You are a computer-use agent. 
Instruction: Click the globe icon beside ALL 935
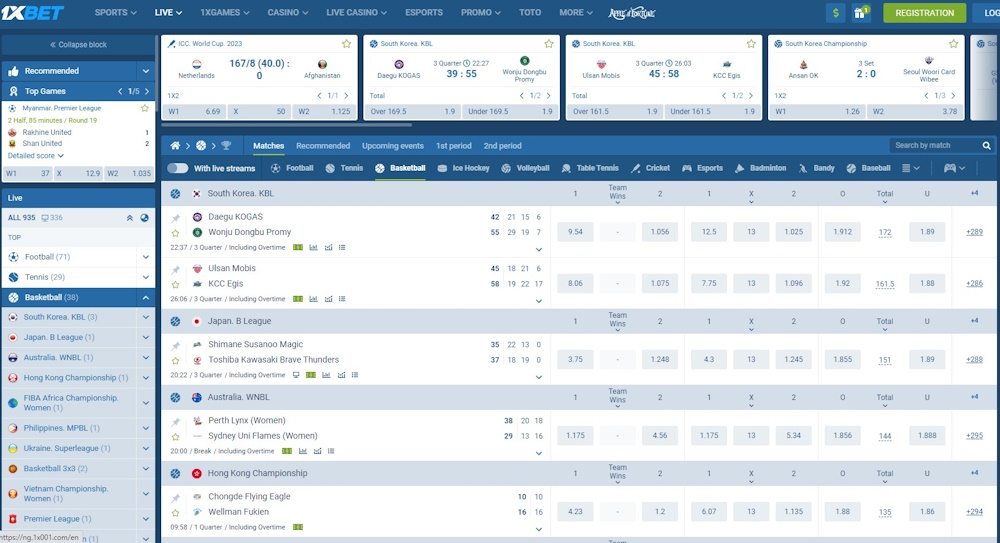point(145,218)
